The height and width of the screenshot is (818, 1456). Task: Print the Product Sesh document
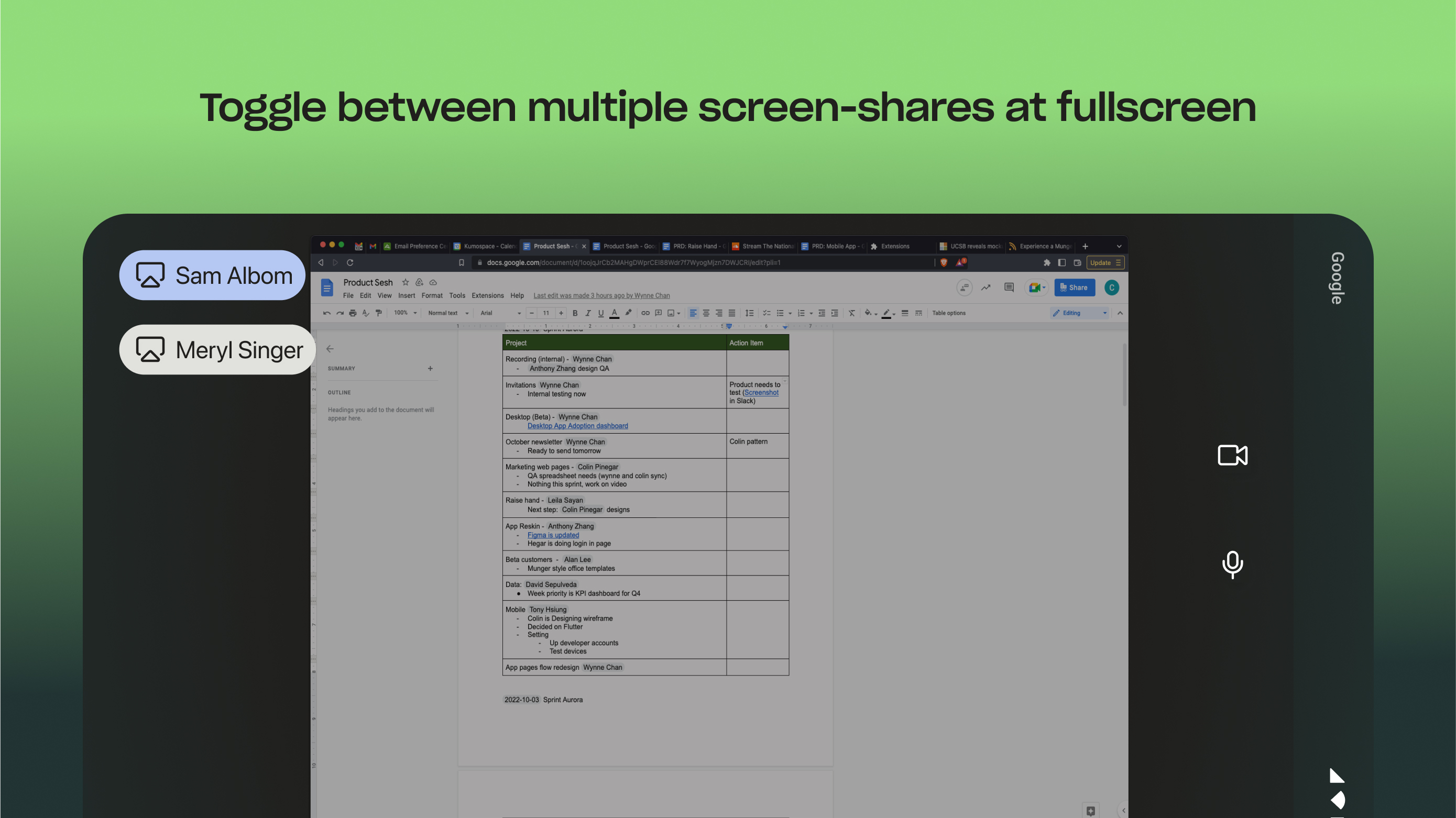click(x=353, y=313)
